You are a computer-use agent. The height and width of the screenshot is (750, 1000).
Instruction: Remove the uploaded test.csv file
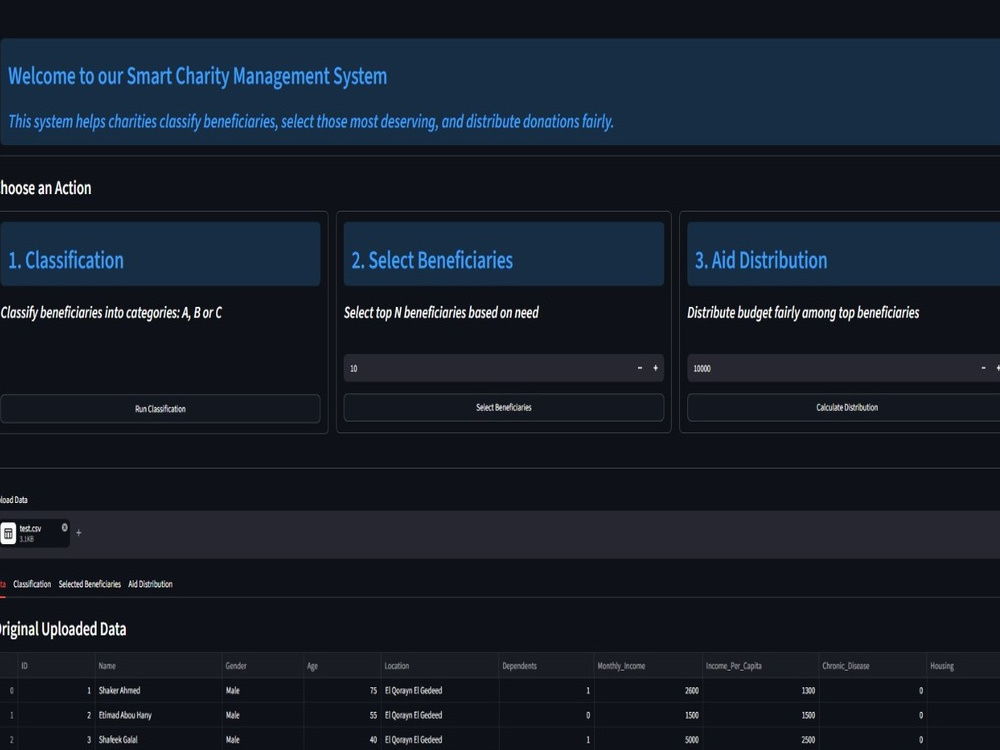click(64, 527)
